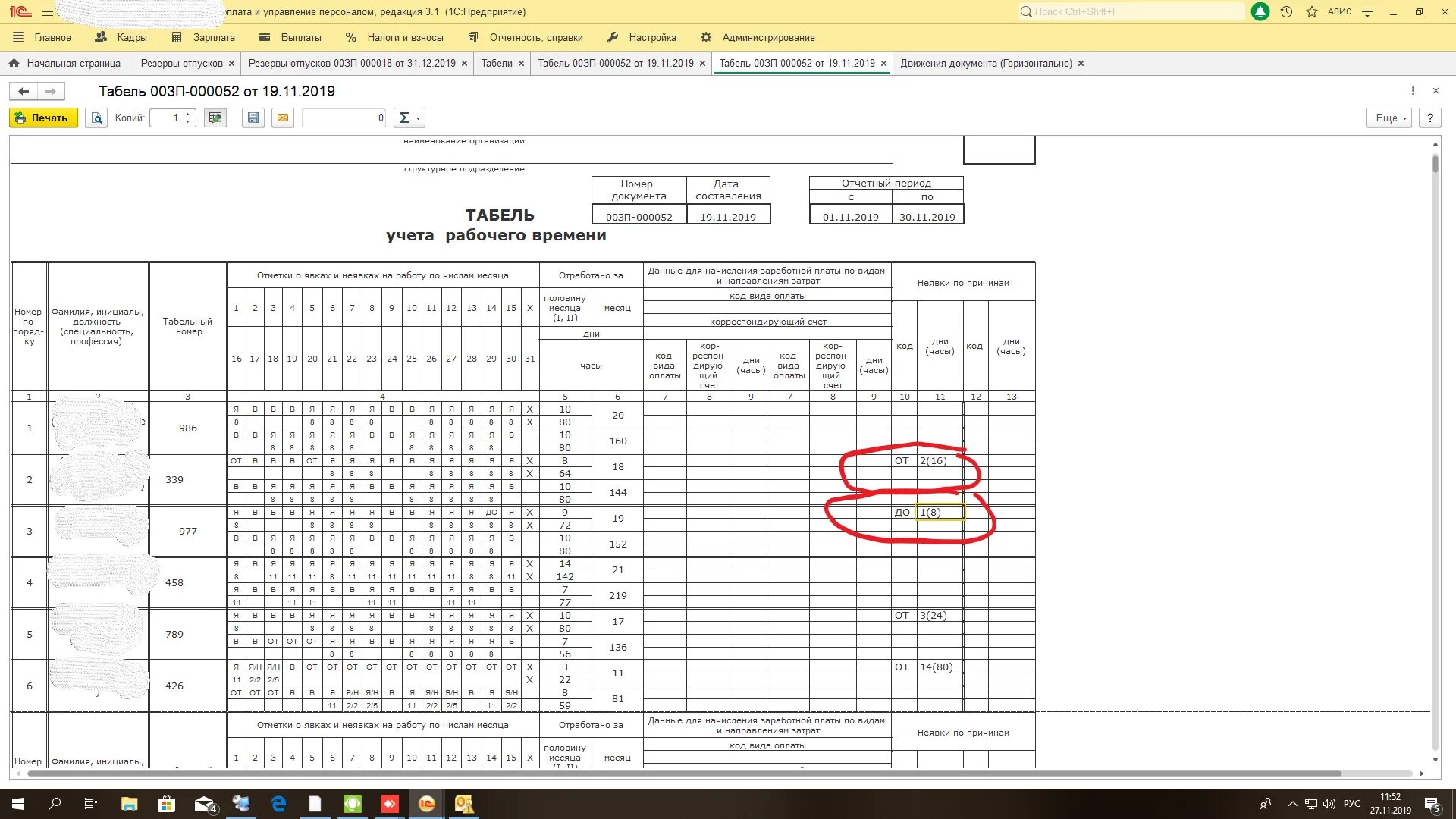Click the save to disk icon

tap(253, 118)
